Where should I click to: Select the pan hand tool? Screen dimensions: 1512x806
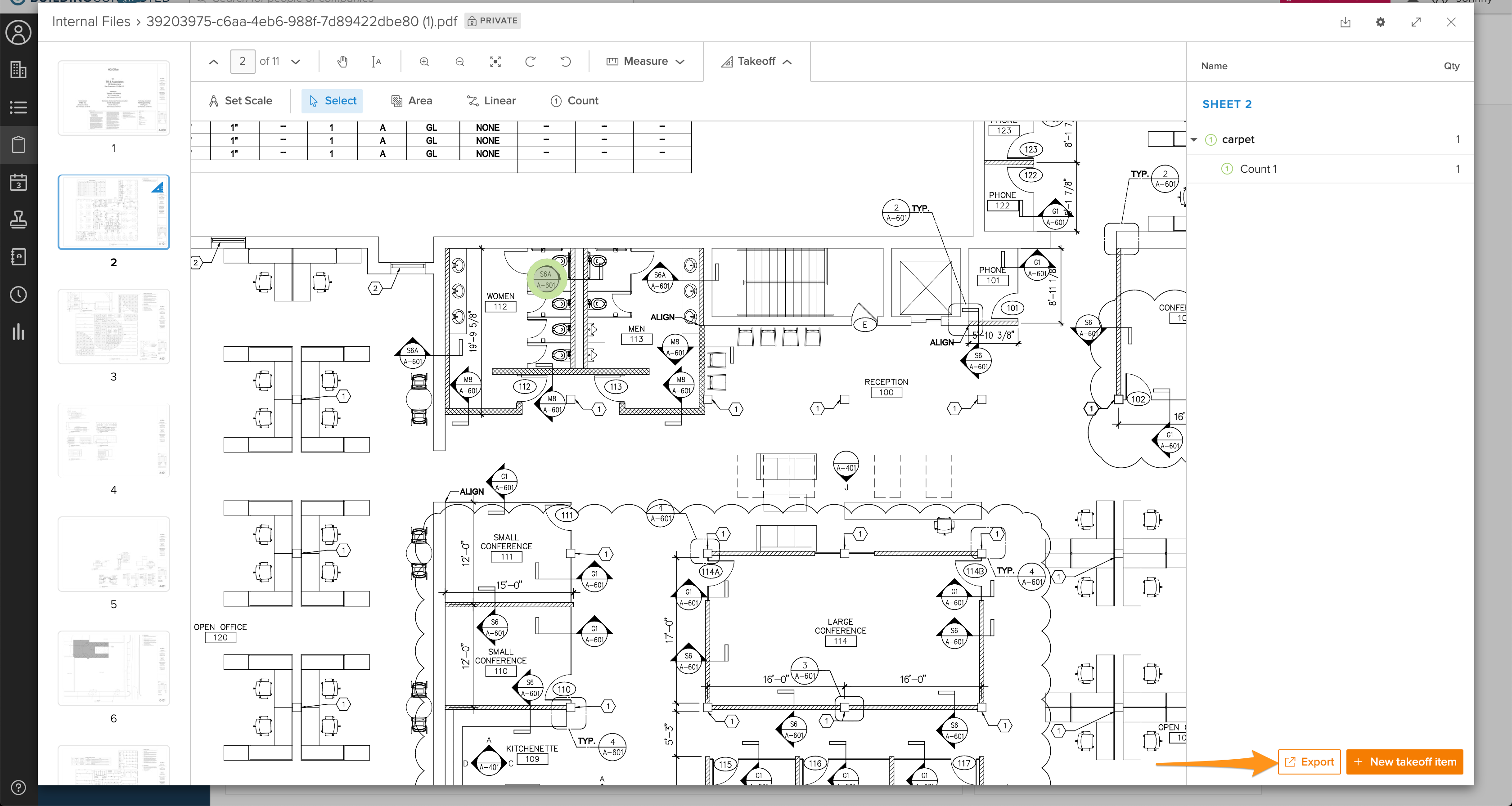[x=342, y=62]
